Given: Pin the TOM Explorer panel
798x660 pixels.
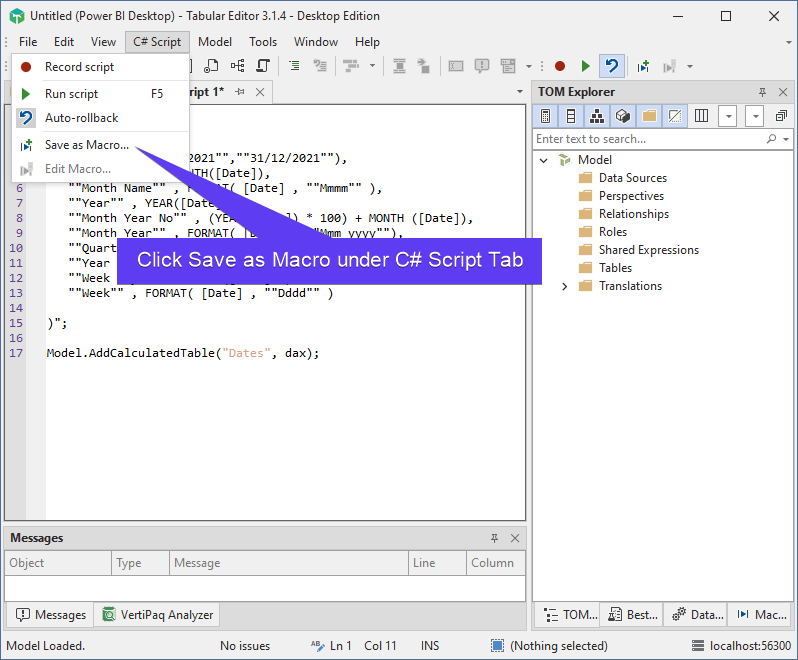Looking at the screenshot, I should (x=762, y=92).
